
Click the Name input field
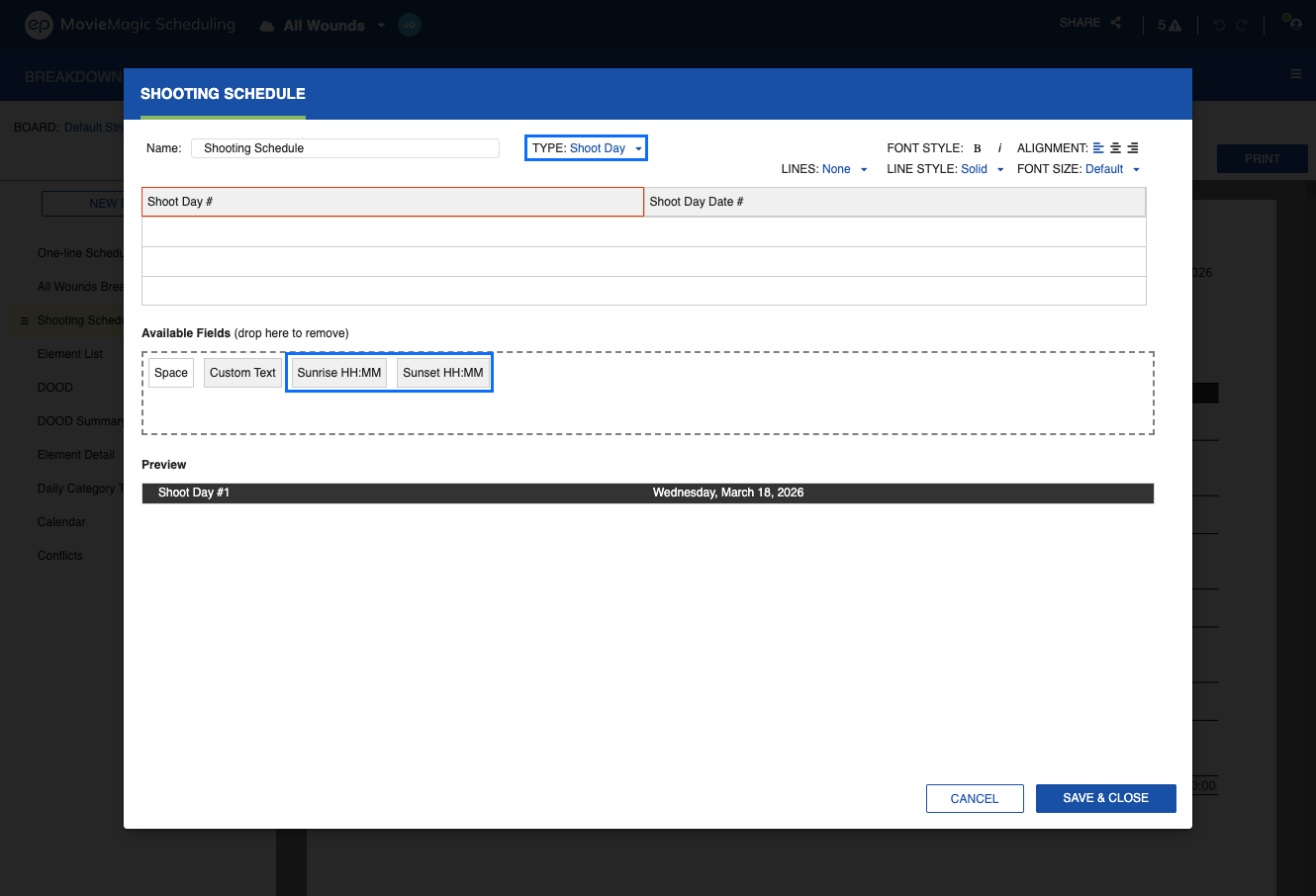click(345, 148)
